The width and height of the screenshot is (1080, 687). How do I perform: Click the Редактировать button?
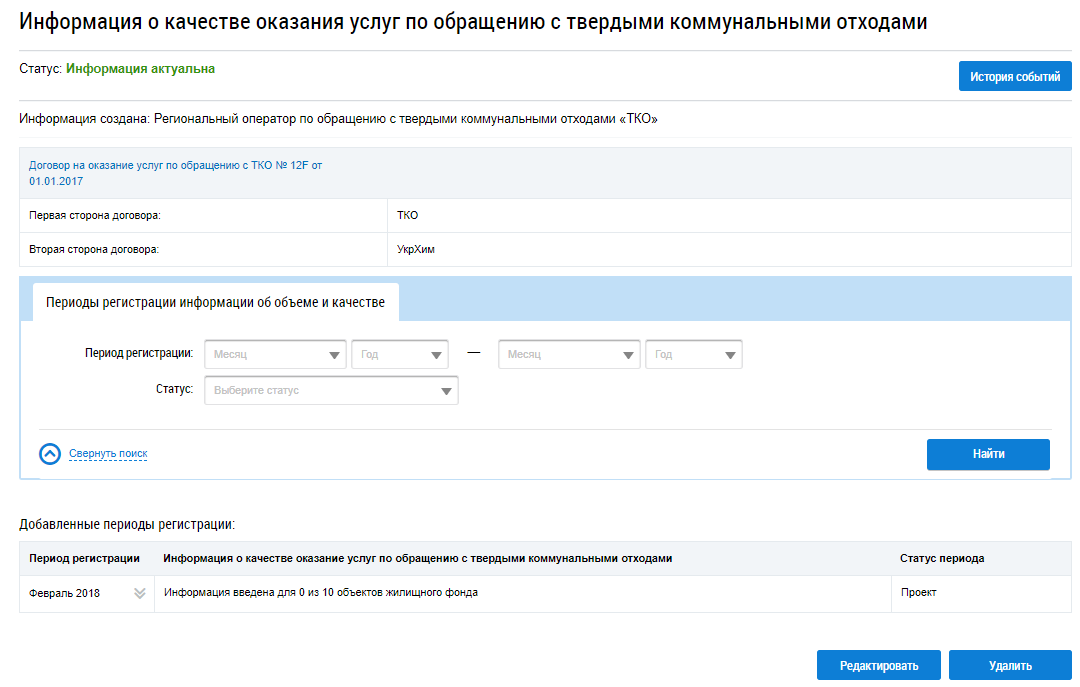(879, 666)
